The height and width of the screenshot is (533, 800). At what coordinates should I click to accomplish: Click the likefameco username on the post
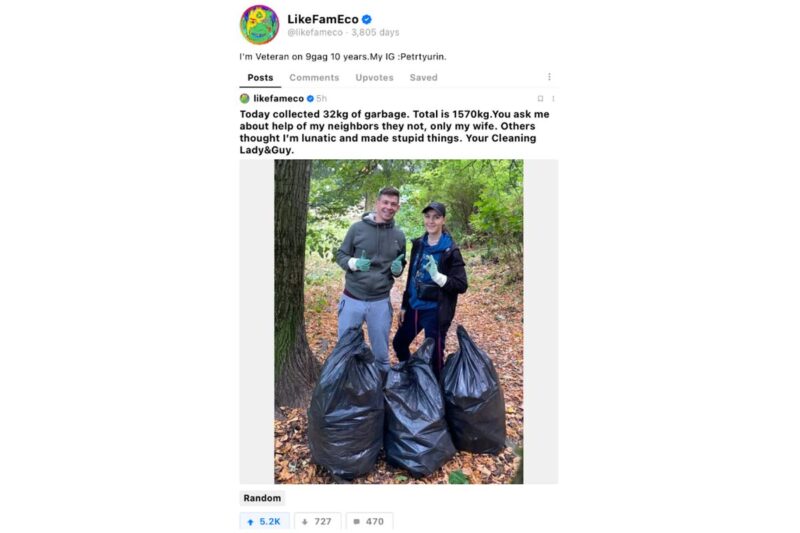tap(279, 98)
